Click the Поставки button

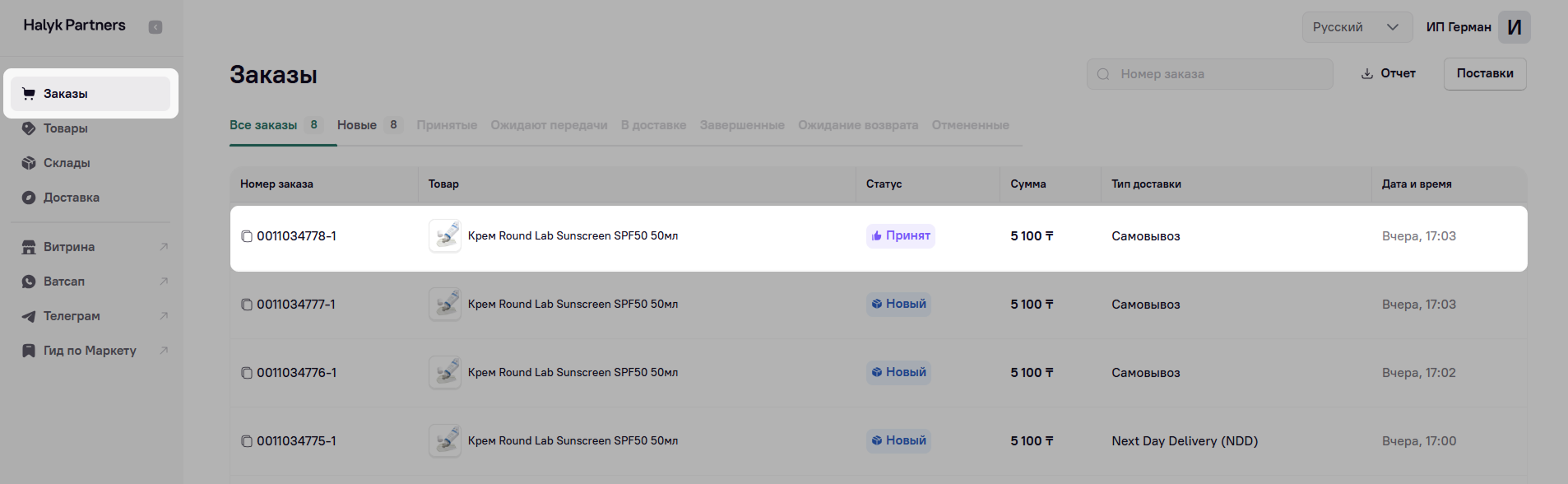[x=1485, y=73]
